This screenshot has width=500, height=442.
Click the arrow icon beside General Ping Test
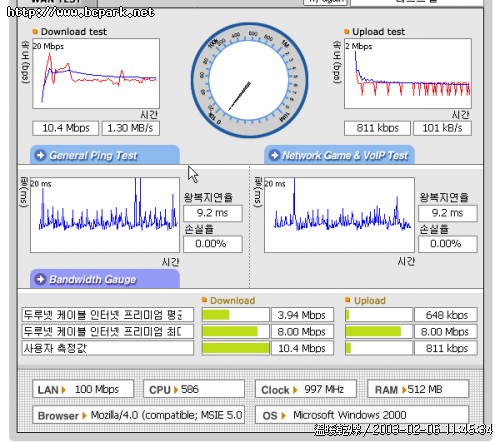(40, 155)
